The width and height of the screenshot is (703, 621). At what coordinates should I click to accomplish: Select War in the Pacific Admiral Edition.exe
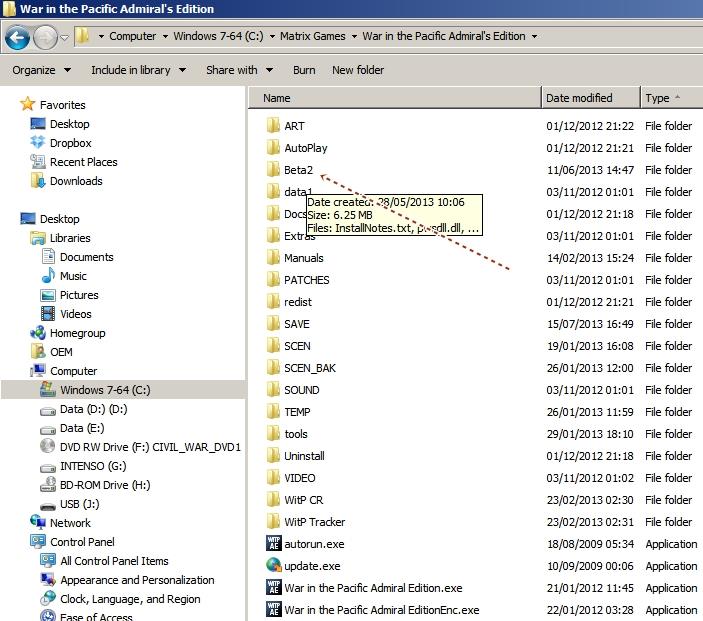coord(365,588)
